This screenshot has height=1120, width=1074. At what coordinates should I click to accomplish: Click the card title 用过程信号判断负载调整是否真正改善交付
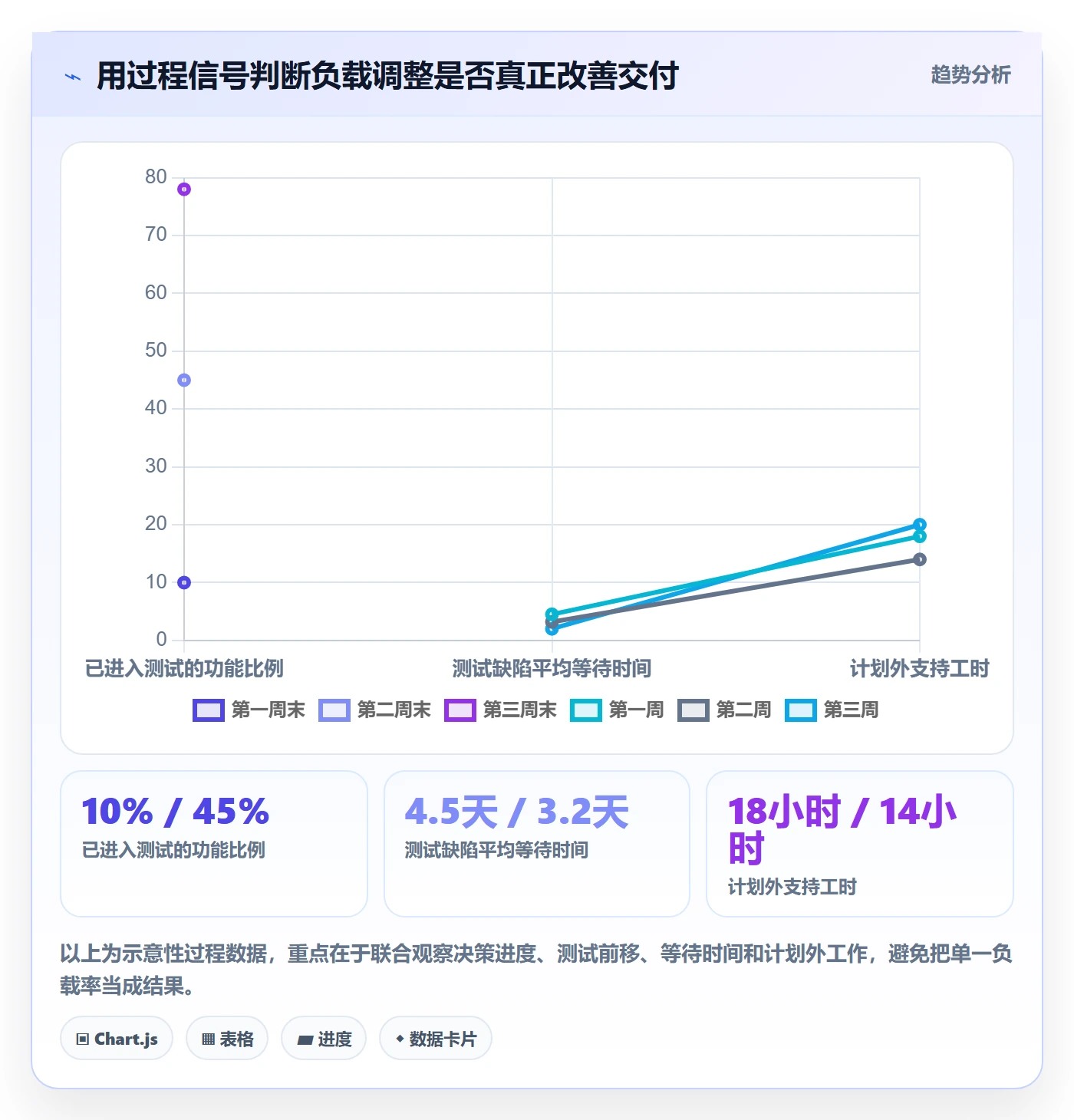pyautogui.click(x=387, y=76)
